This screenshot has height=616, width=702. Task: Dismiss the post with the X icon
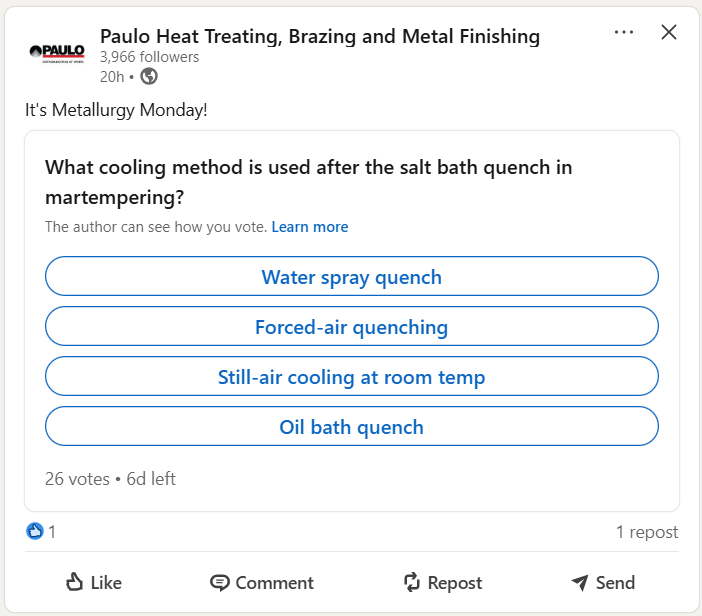(670, 33)
